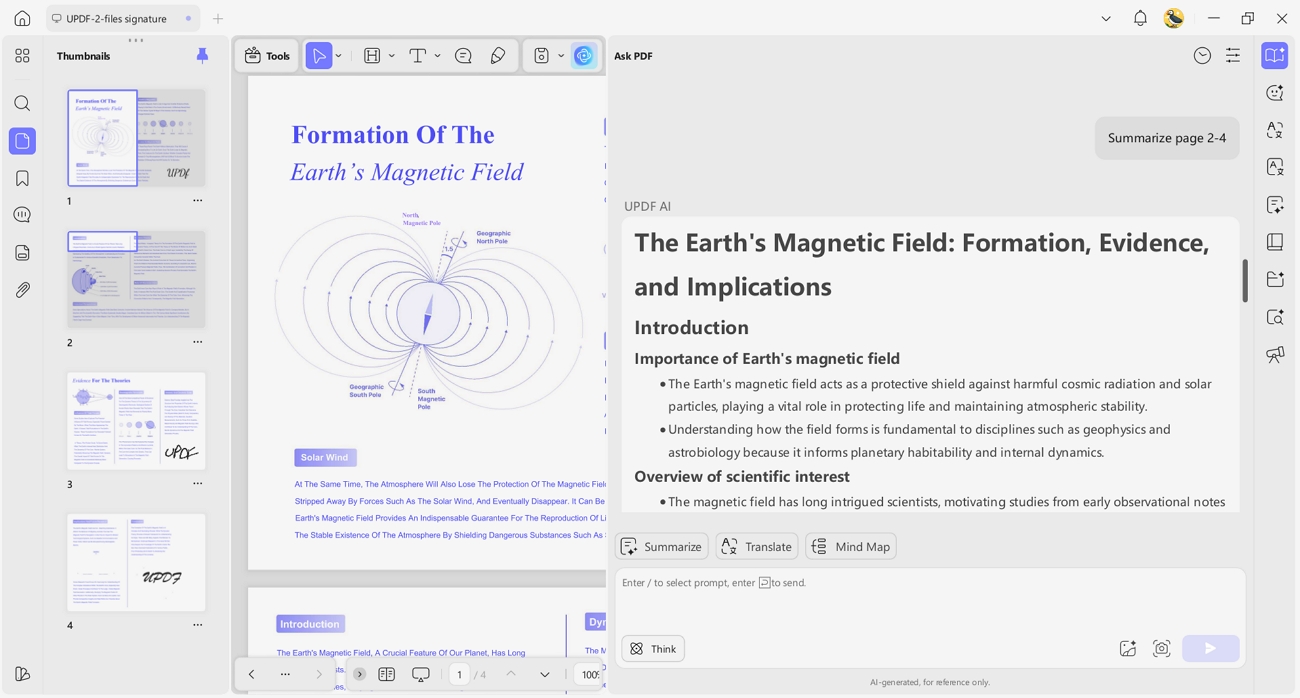Image resolution: width=1300 pixels, height=698 pixels.
Task: Toggle the Think mode button
Action: click(653, 649)
